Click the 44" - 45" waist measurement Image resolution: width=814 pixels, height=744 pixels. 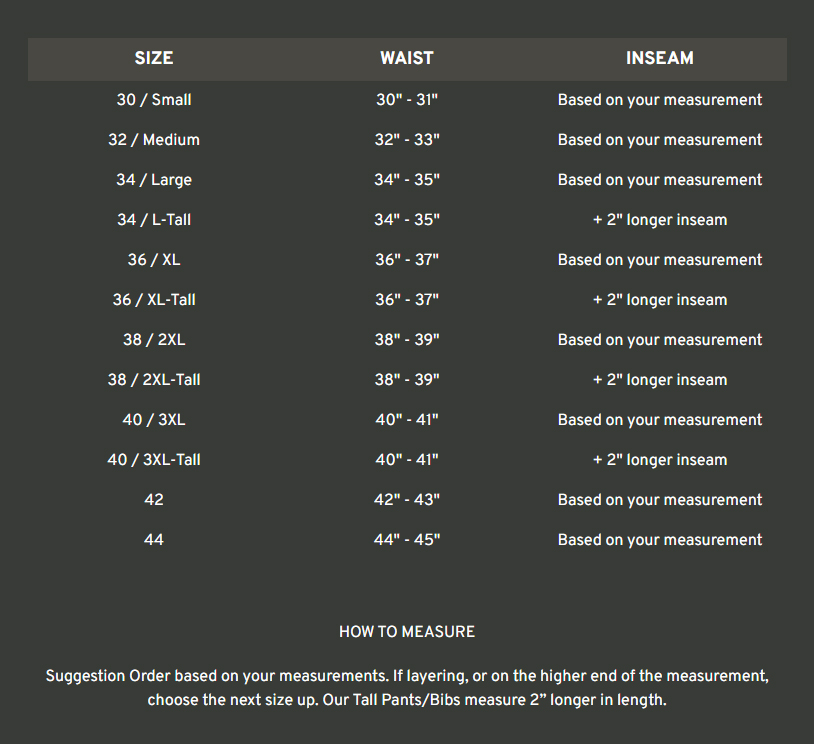[x=407, y=540]
